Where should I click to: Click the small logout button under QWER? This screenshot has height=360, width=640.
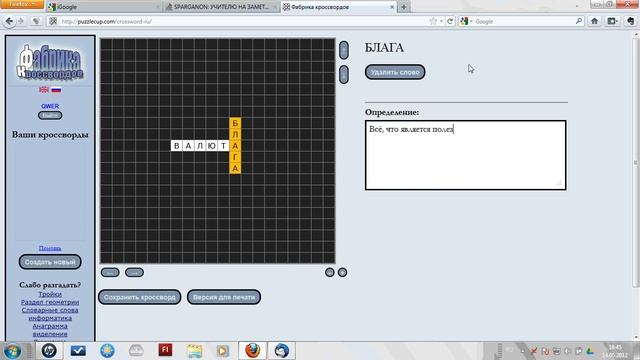50,116
